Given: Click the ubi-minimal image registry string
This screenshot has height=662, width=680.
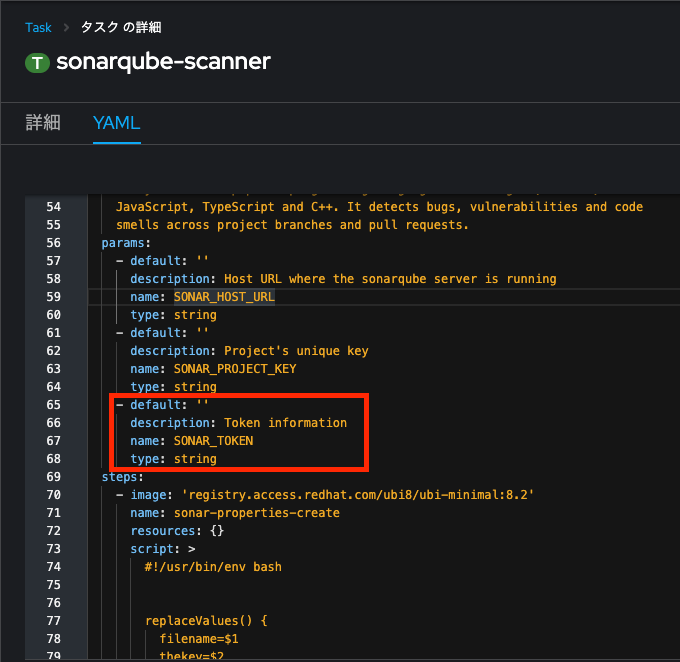Looking at the screenshot, I should [x=358, y=495].
